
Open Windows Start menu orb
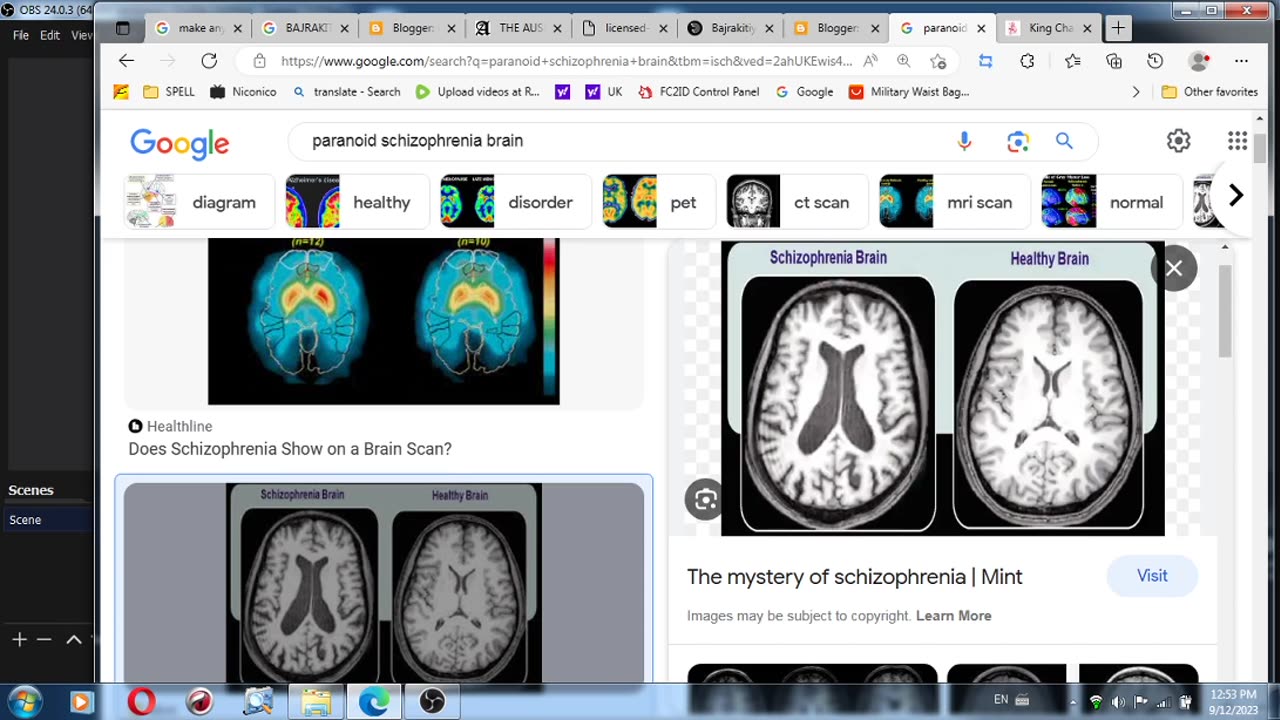pos(24,702)
